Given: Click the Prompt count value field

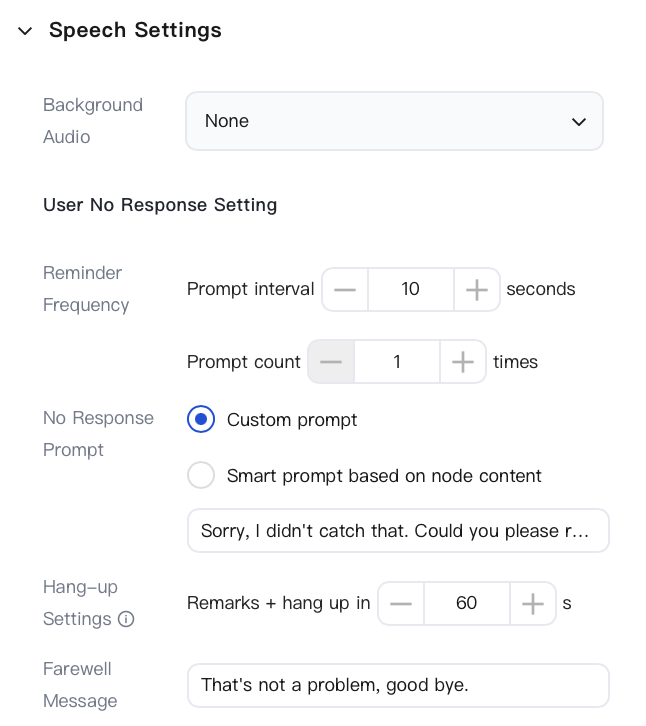Looking at the screenshot, I should click(397, 362).
